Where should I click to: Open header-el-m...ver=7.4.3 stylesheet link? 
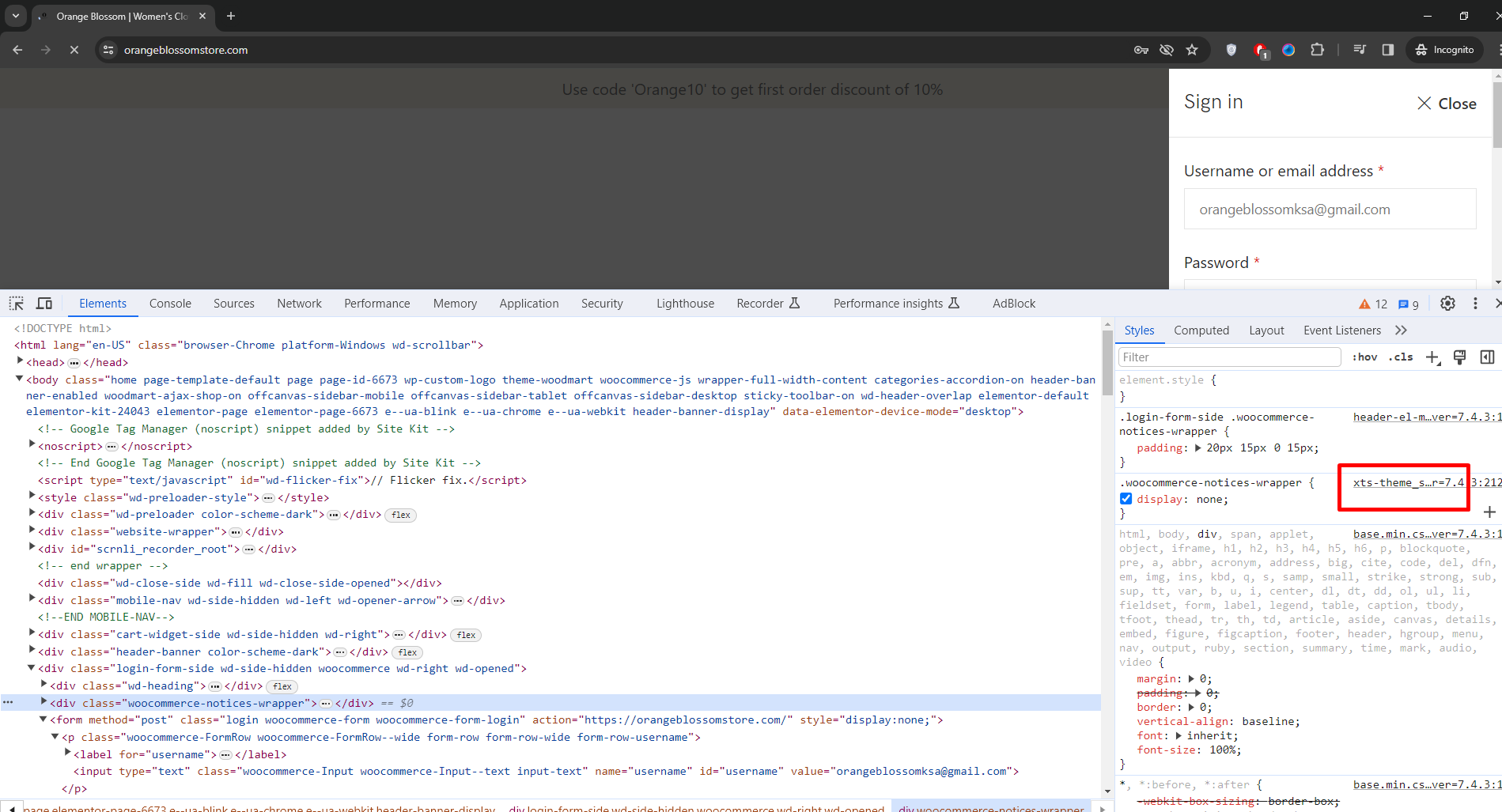(x=1426, y=417)
